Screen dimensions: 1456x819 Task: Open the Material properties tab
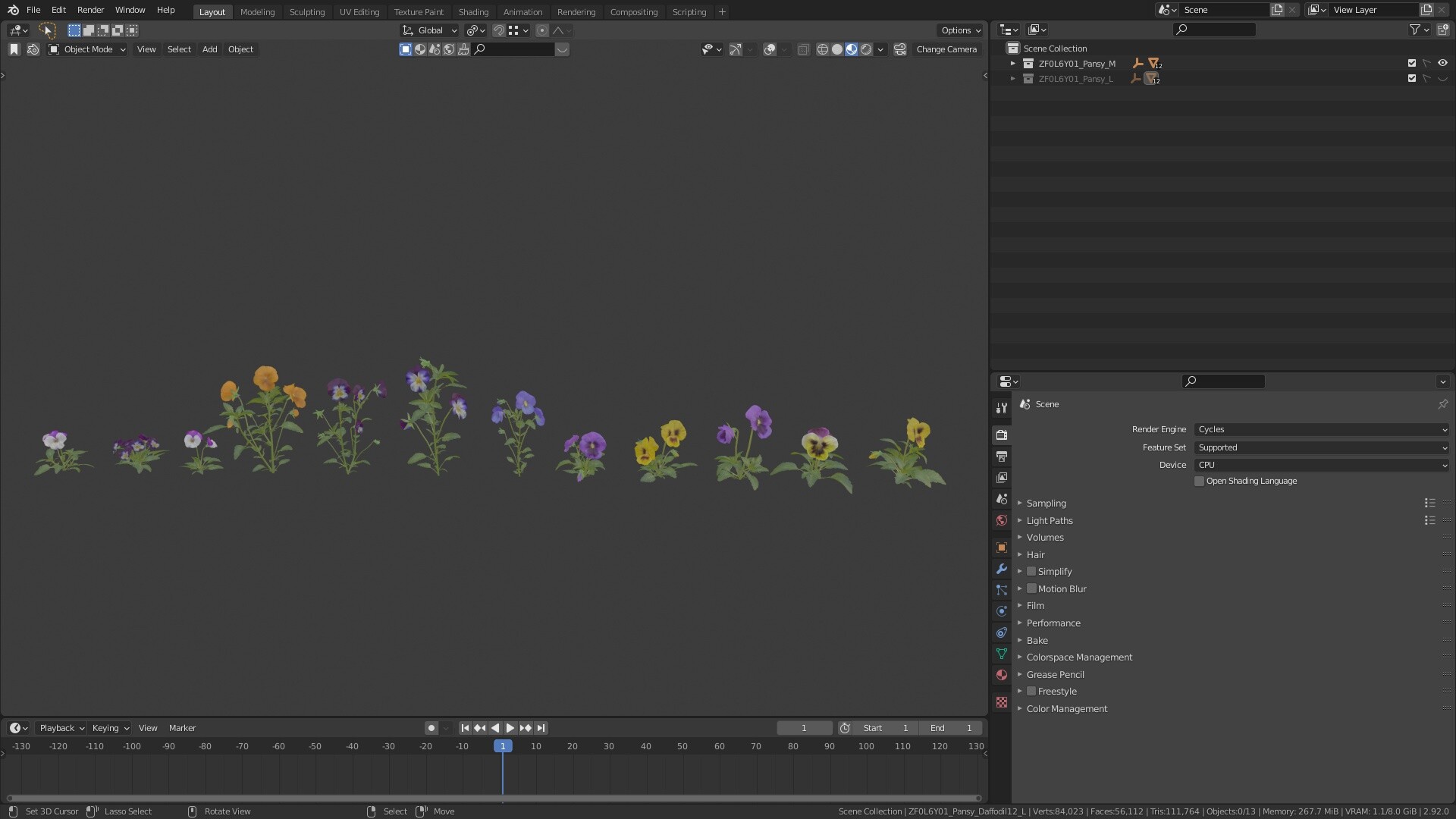pyautogui.click(x=1002, y=675)
